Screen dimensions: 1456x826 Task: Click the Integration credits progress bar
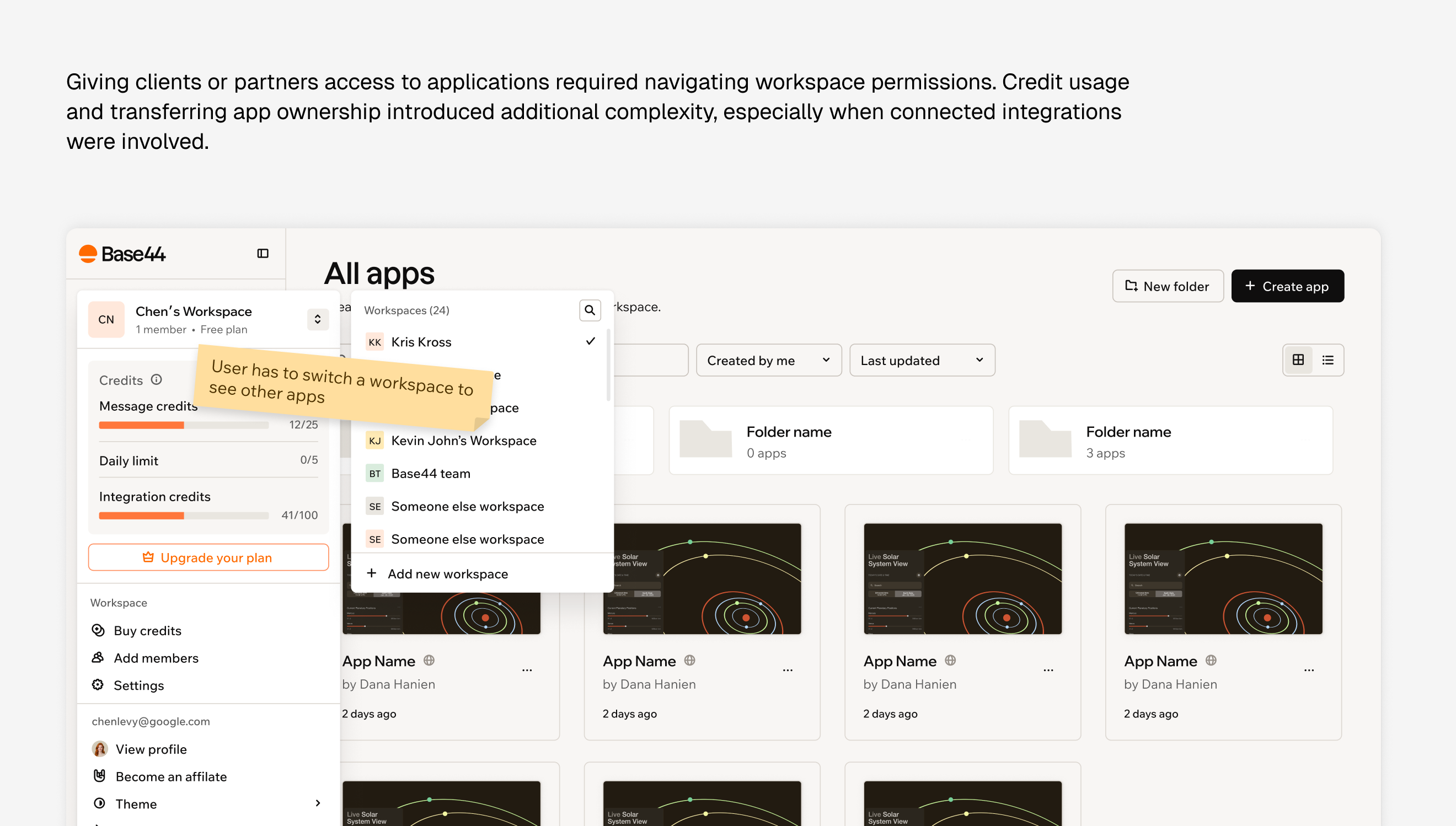click(x=183, y=516)
